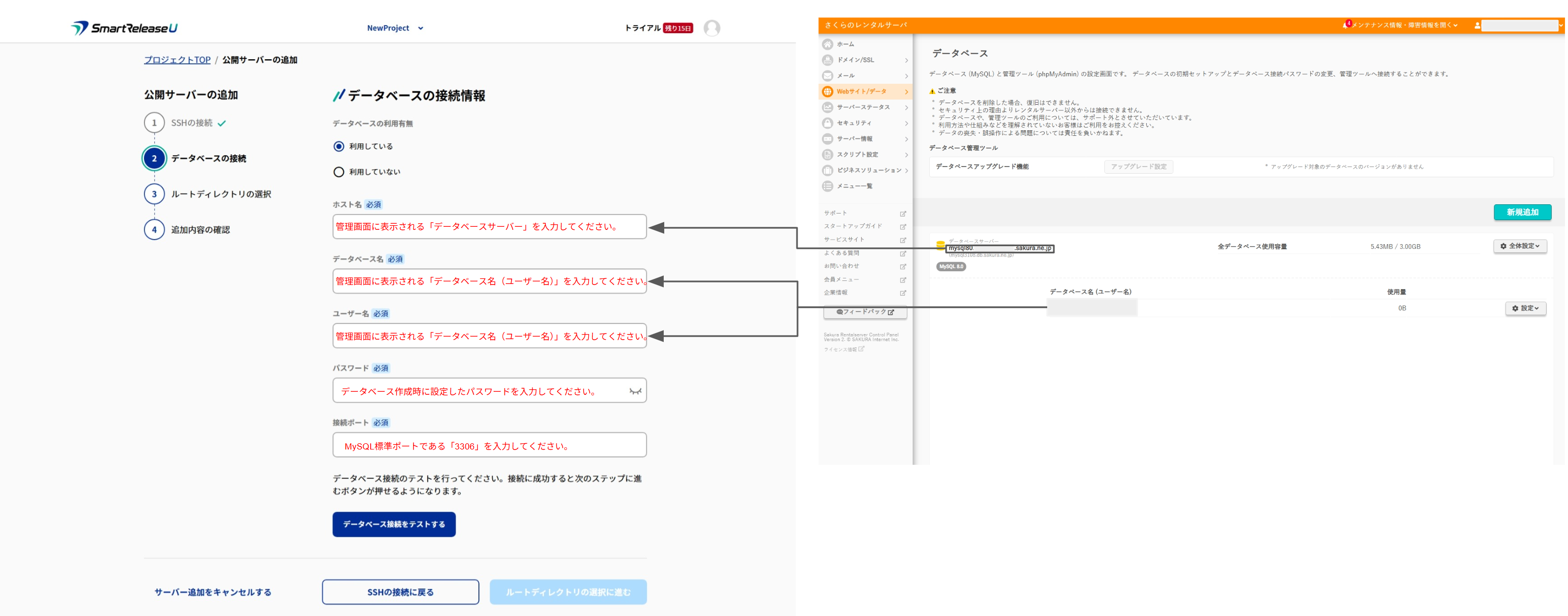
Task: Click the SmartReleaseU logo
Action: click(124, 28)
